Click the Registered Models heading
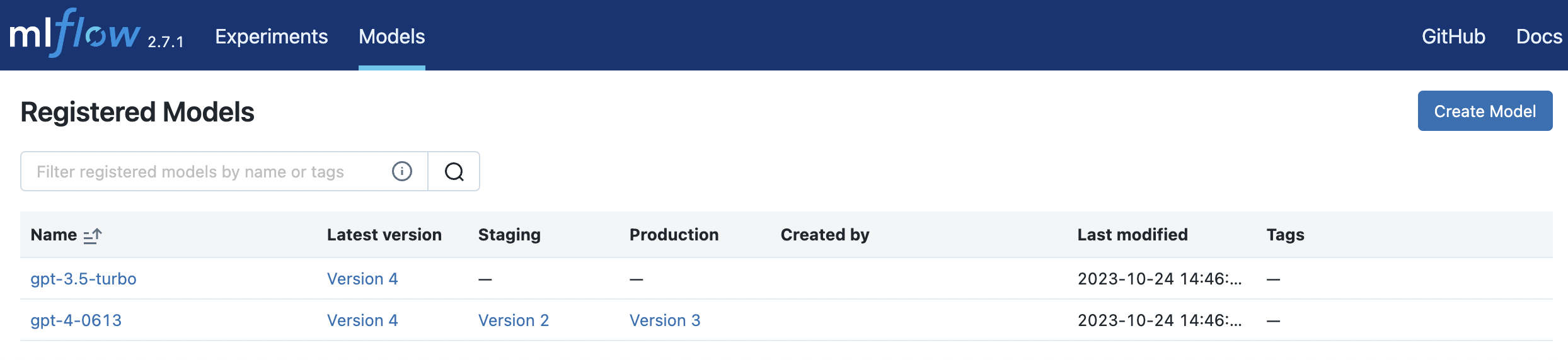This screenshot has width=1568, height=360. [137, 112]
